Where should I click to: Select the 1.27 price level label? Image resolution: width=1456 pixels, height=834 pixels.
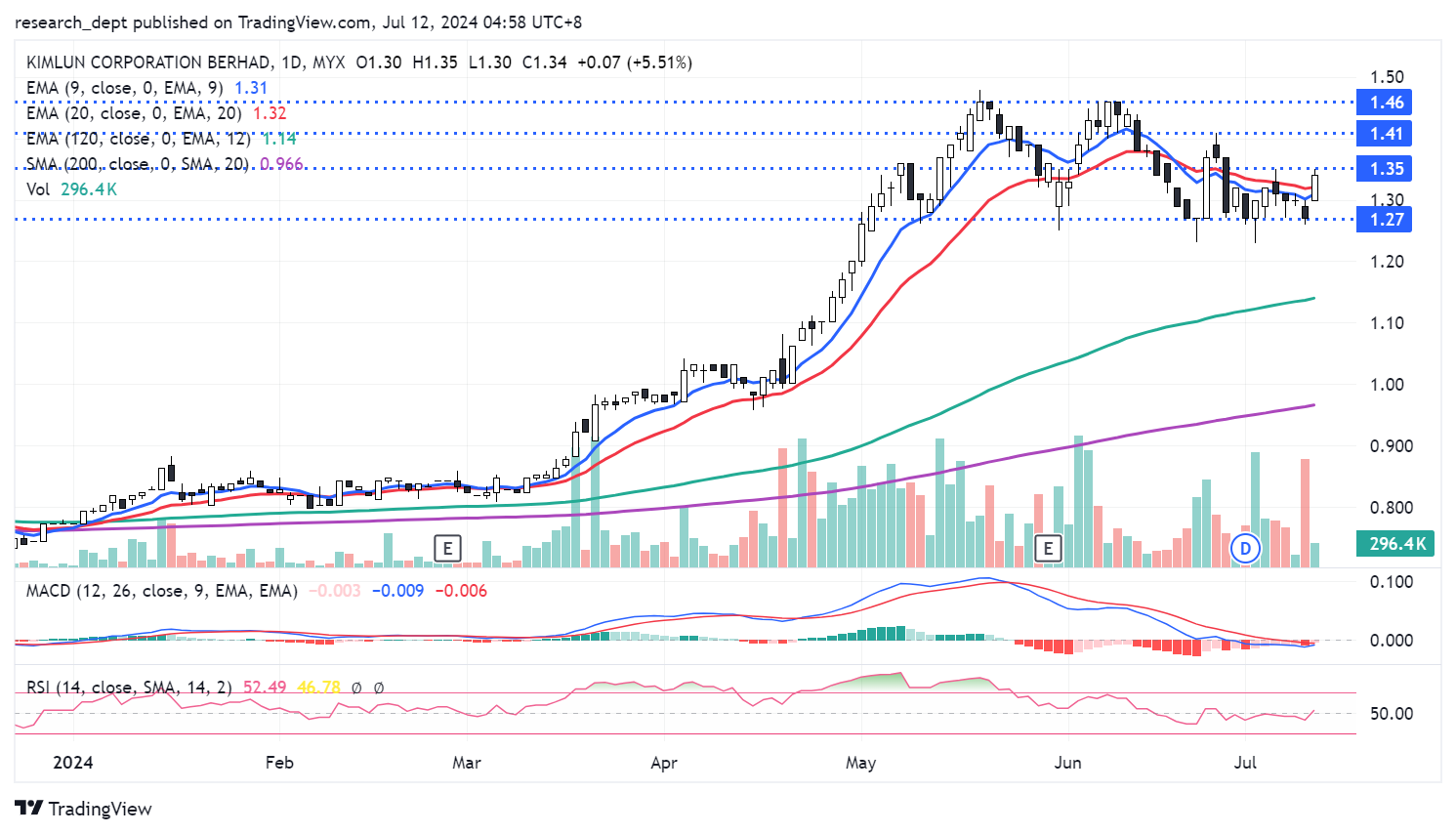point(1386,220)
